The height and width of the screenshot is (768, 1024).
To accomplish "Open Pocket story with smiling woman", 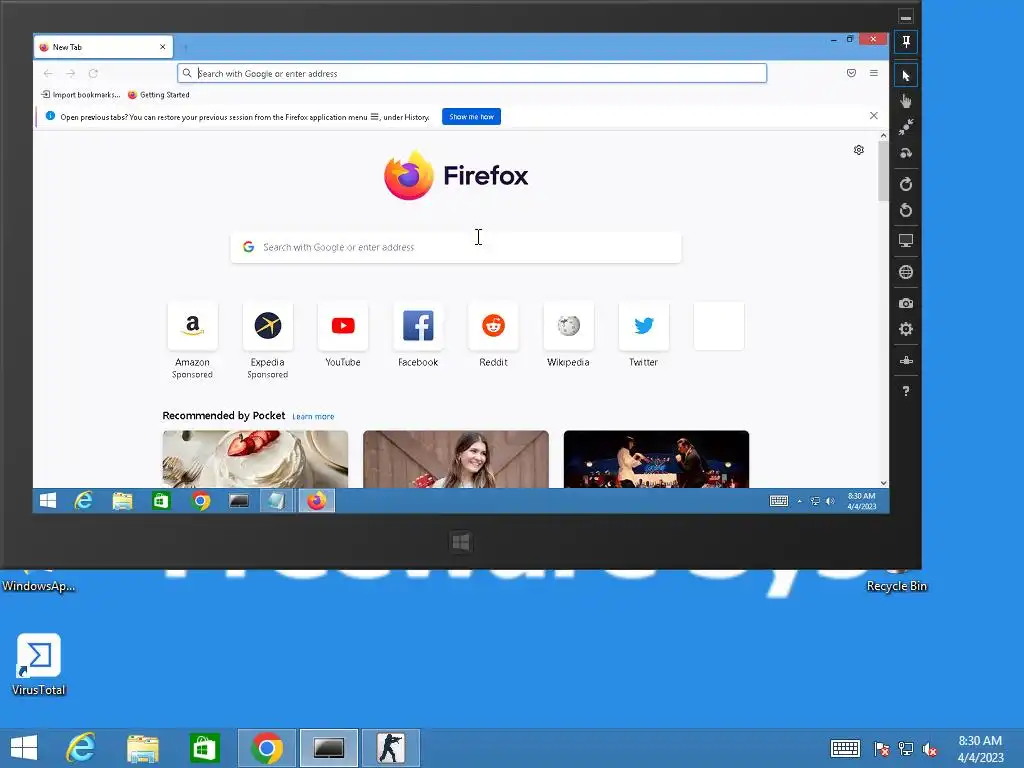I will (x=456, y=459).
